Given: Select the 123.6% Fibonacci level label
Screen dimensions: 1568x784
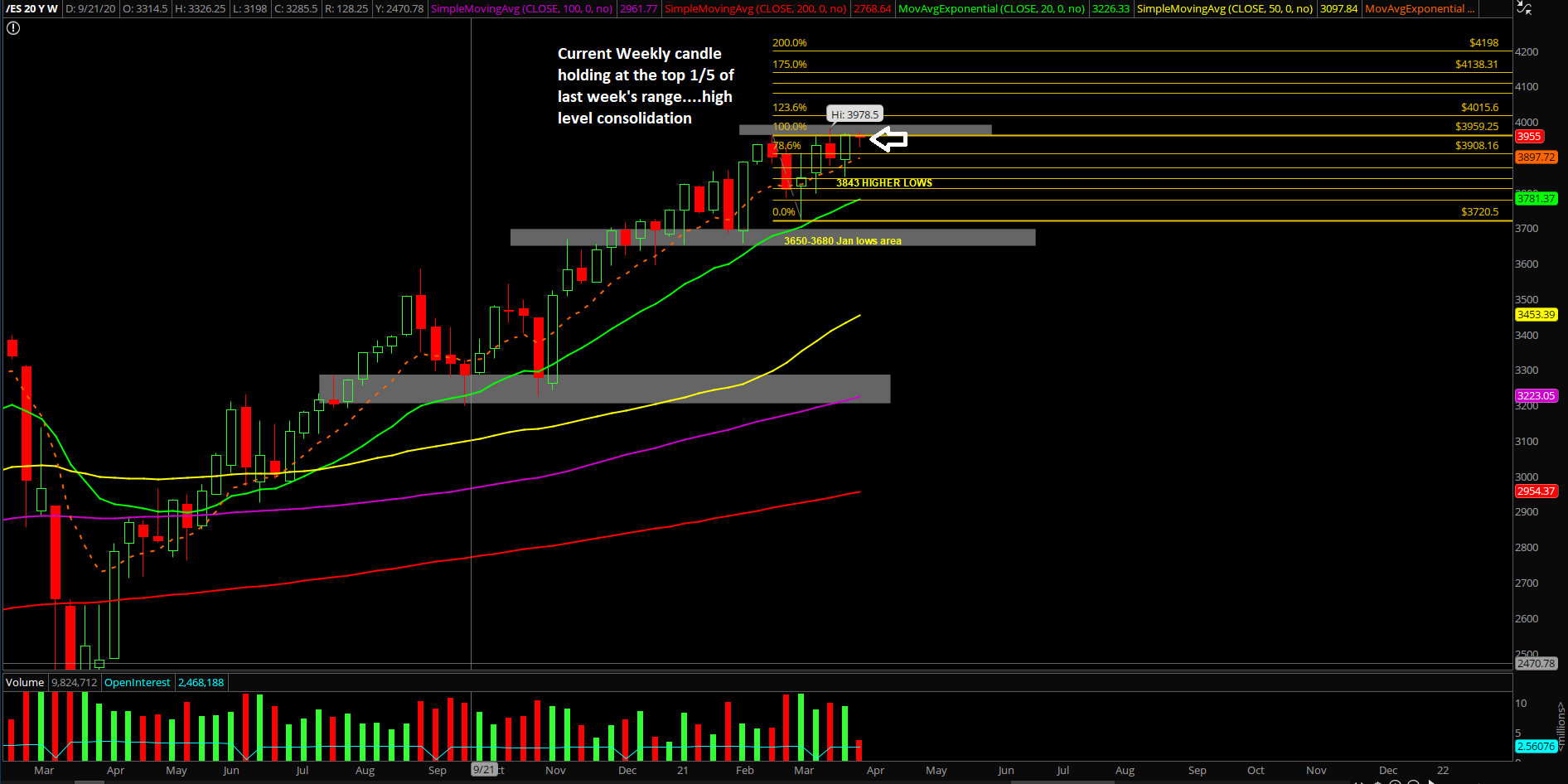Looking at the screenshot, I should click(x=789, y=107).
